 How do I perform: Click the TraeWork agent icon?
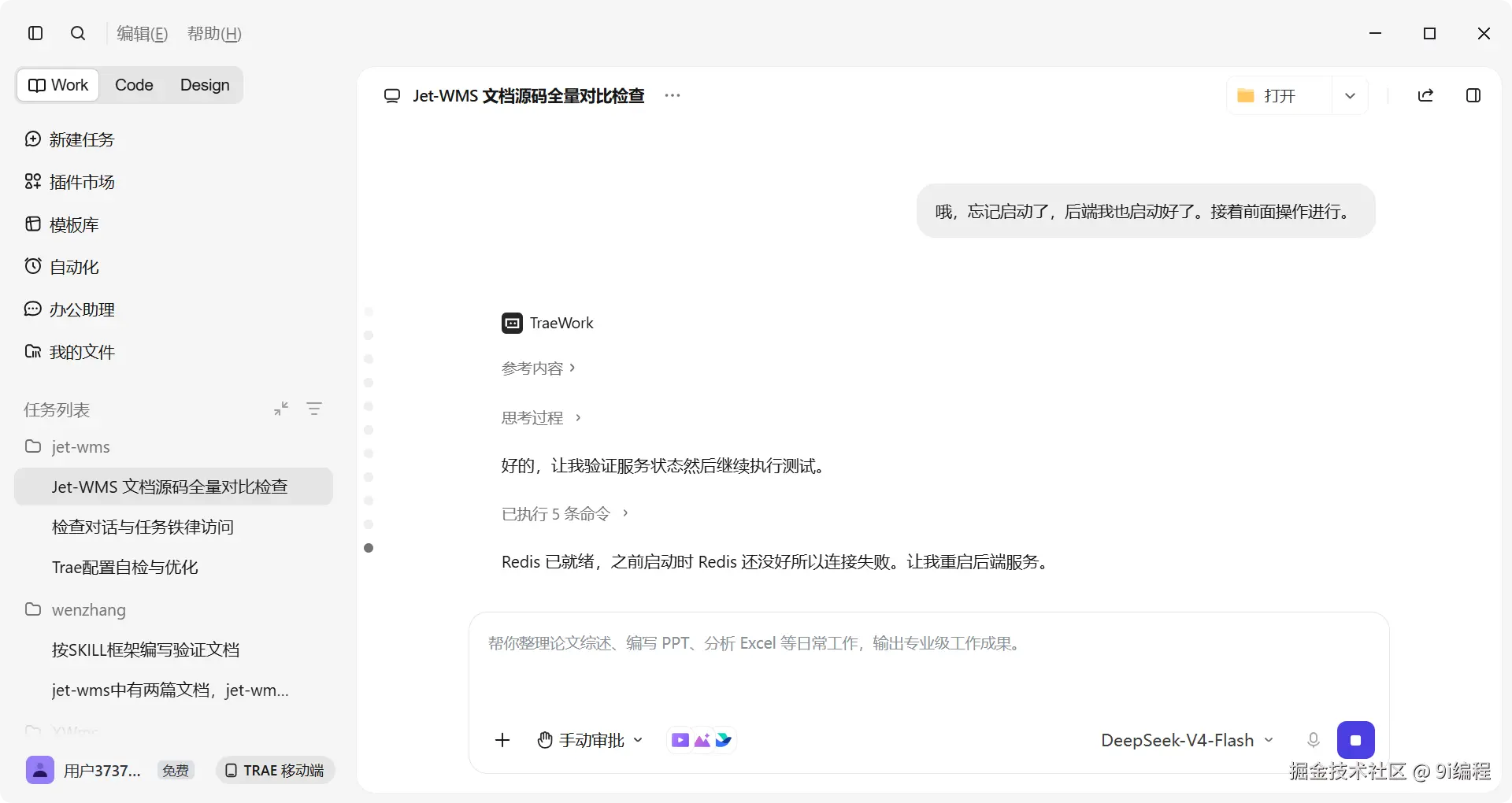tap(512, 323)
